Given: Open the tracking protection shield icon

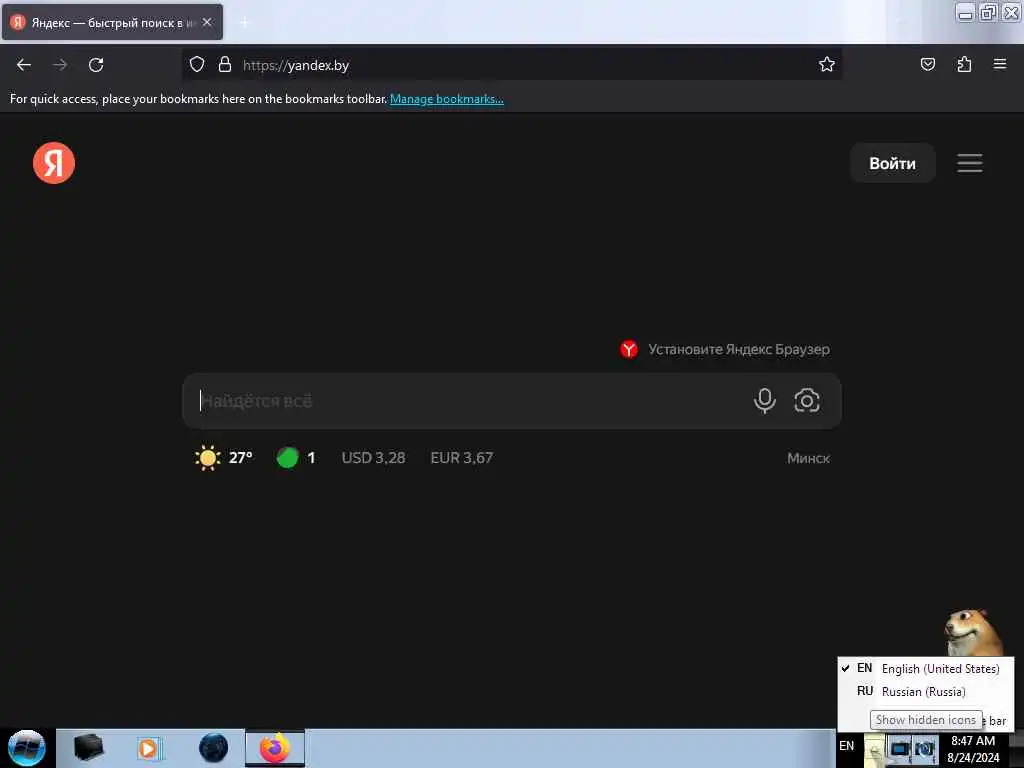Looking at the screenshot, I should click(197, 64).
